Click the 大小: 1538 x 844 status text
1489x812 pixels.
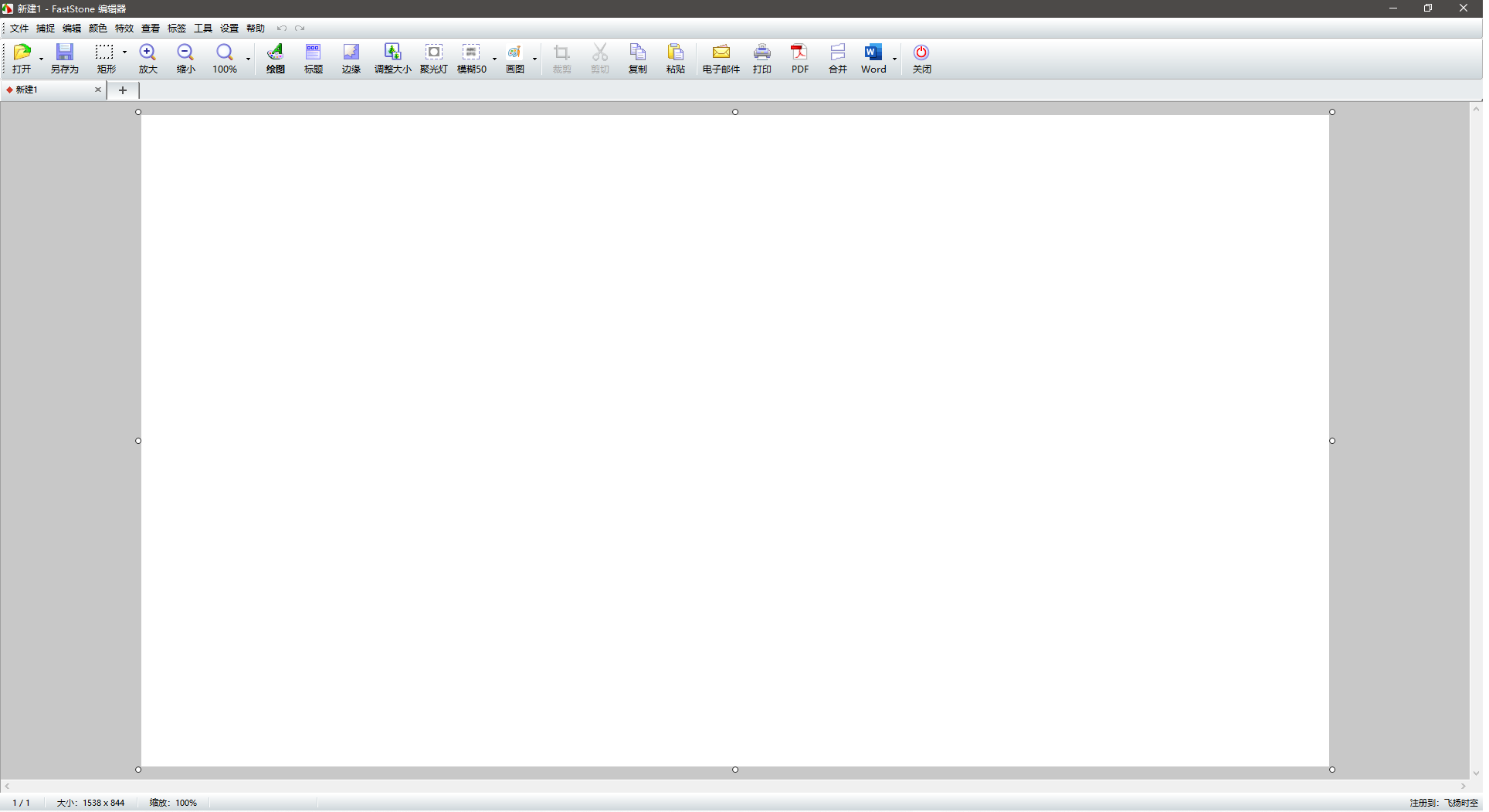[90, 803]
